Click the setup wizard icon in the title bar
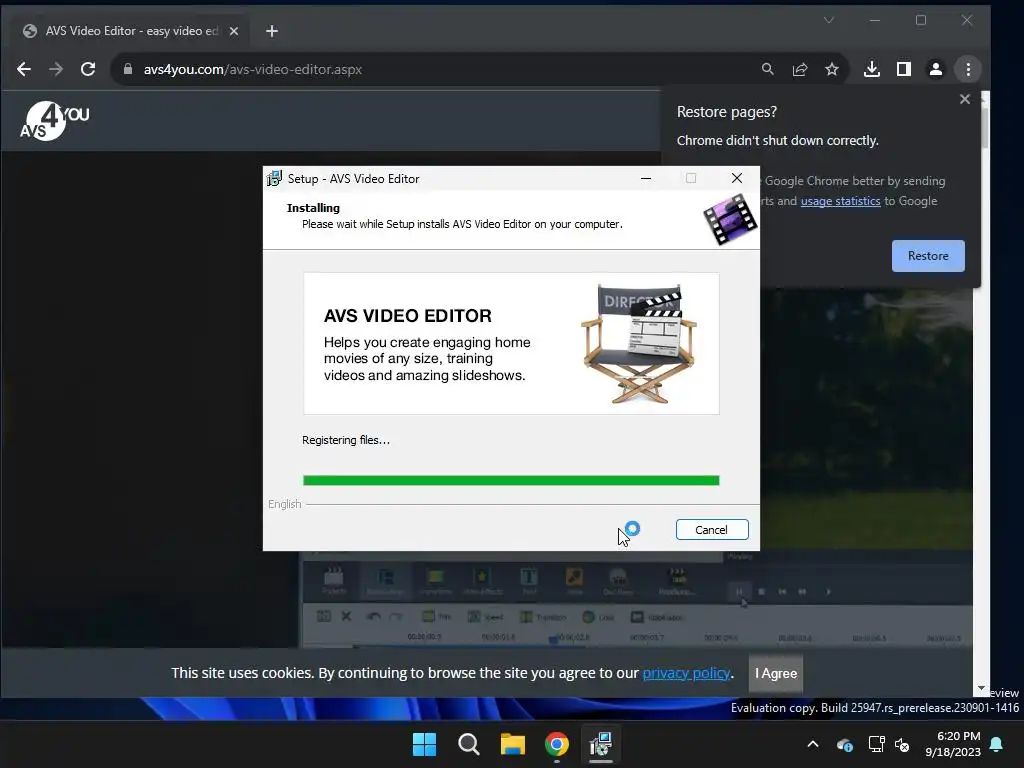Viewport: 1024px width, 768px height. 275,178
